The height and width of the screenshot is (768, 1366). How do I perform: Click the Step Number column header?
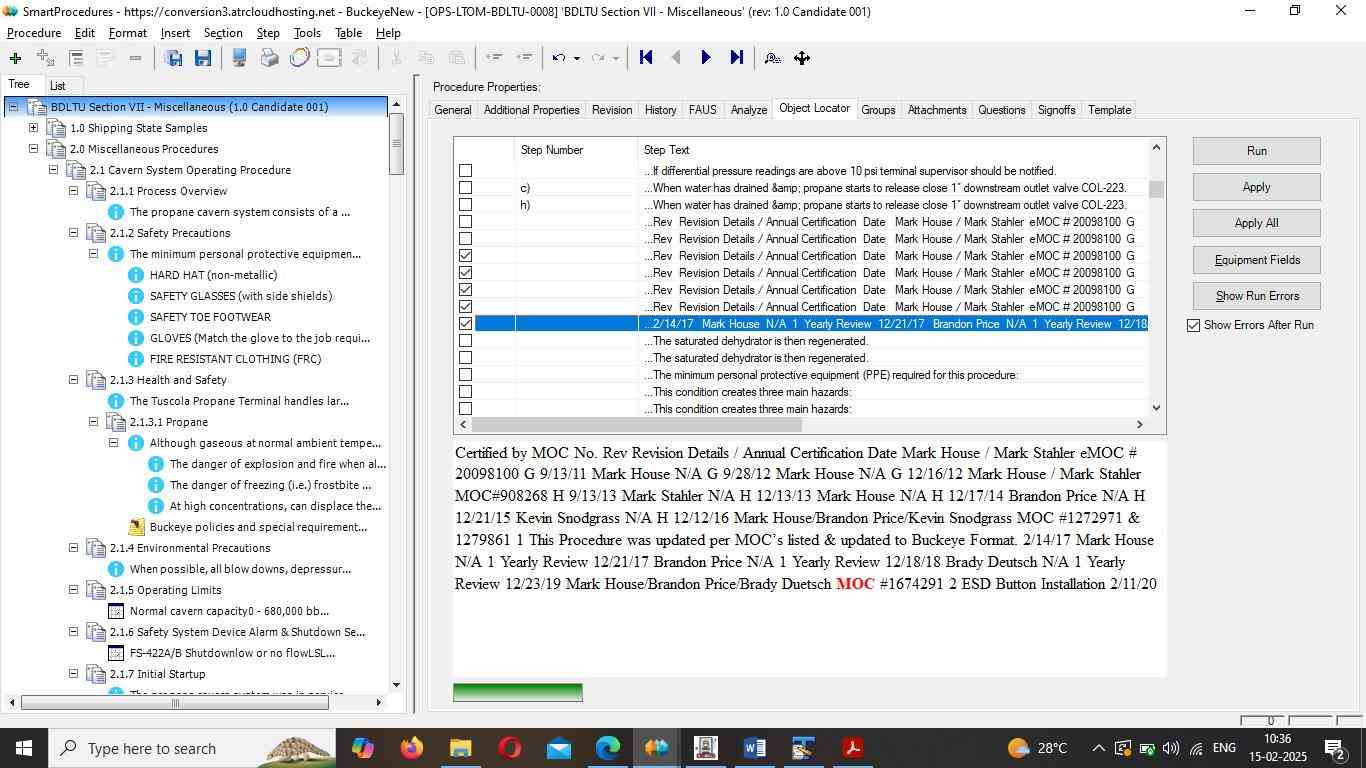[577, 150]
